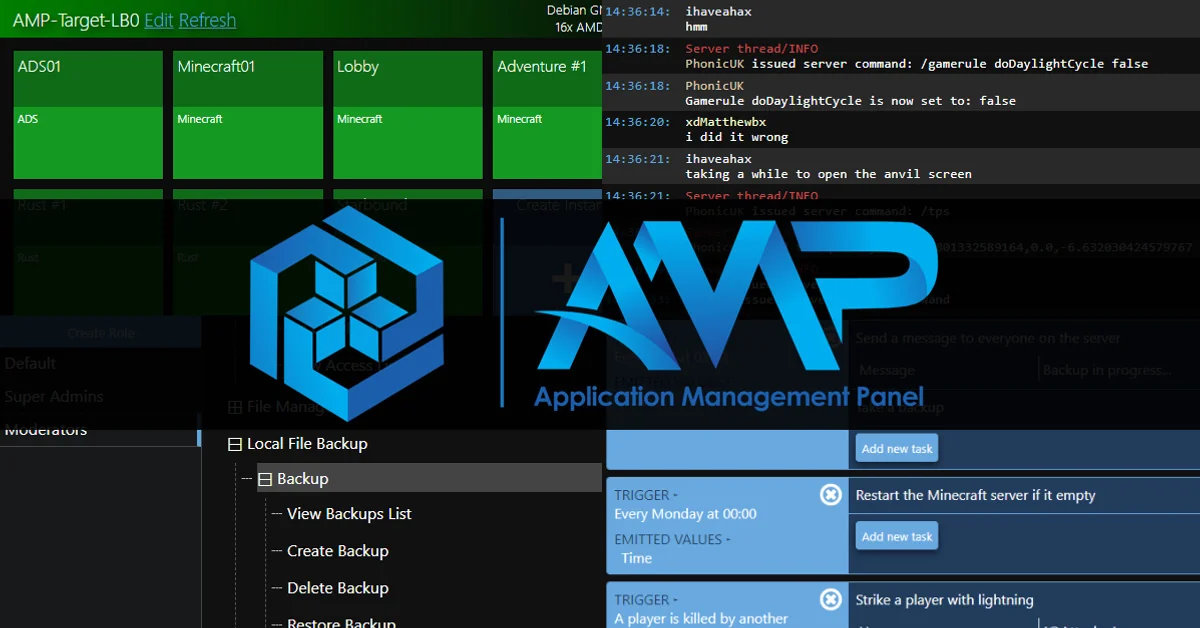Open the ADS01 instance tile
Image resolution: width=1200 pixels, height=628 pixels.
coord(88,114)
